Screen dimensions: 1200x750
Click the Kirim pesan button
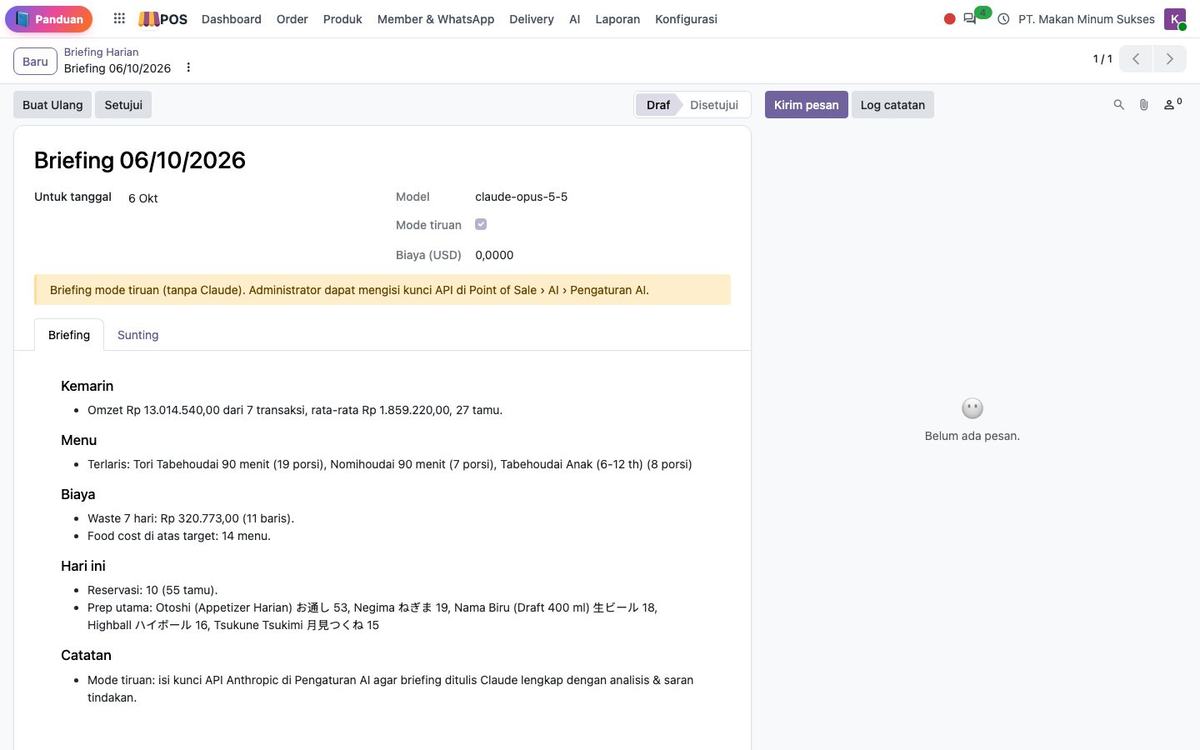click(806, 105)
